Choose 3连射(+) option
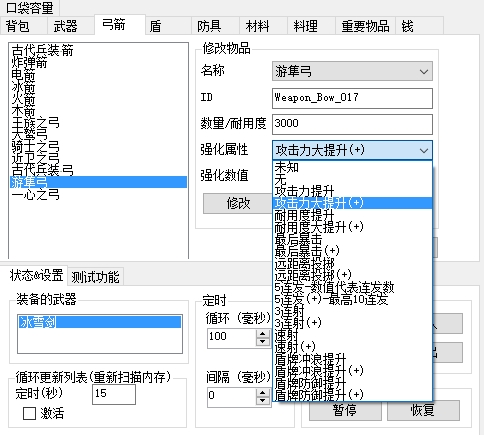 pos(352,323)
